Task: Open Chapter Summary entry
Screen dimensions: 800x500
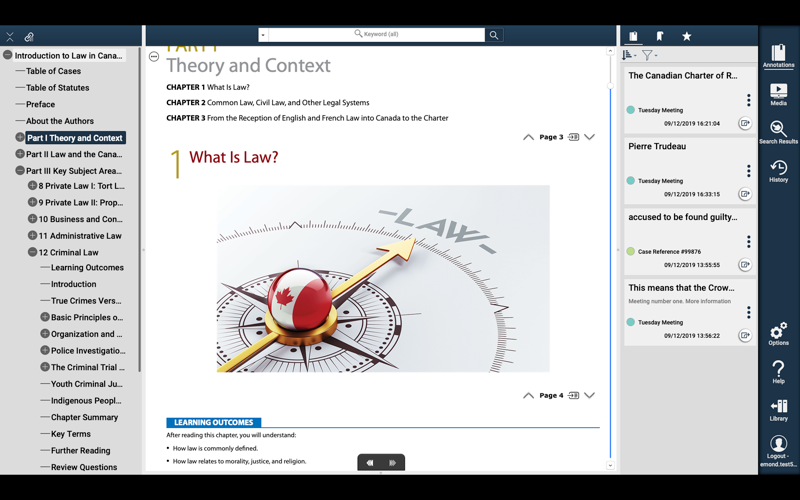Action: 84,417
